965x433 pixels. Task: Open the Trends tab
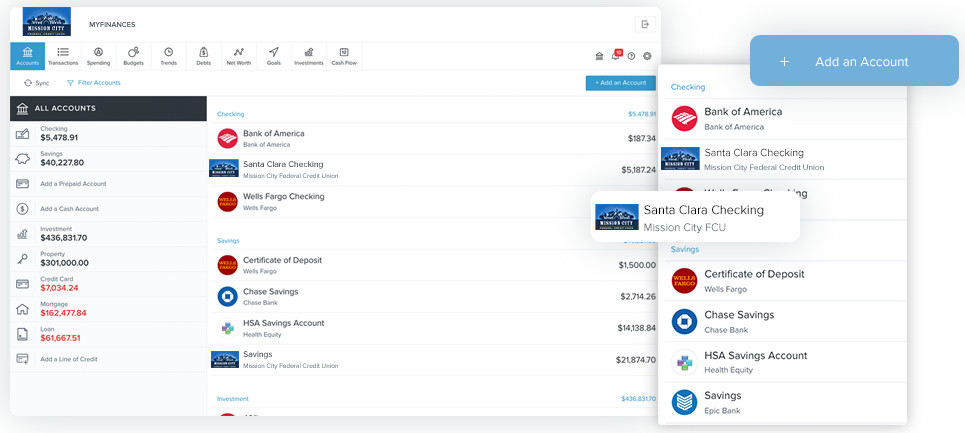tap(169, 56)
